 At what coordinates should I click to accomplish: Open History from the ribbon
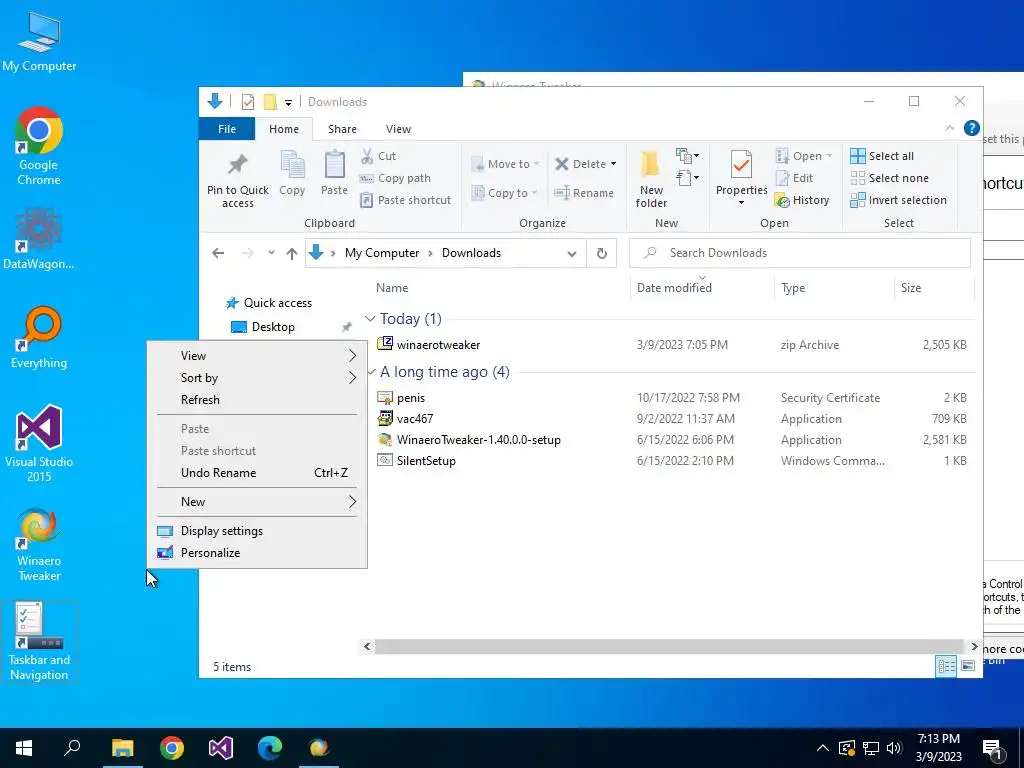pyautogui.click(x=802, y=200)
